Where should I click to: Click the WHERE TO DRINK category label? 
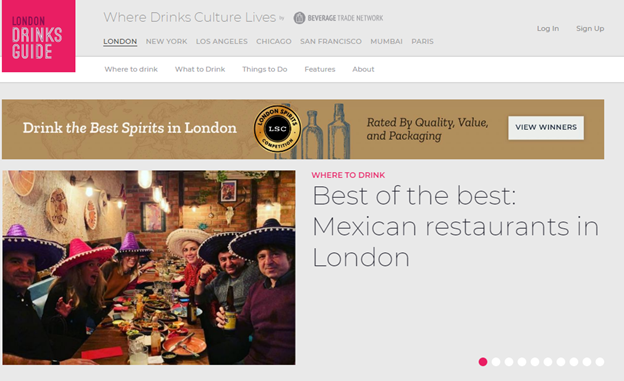coord(348,175)
